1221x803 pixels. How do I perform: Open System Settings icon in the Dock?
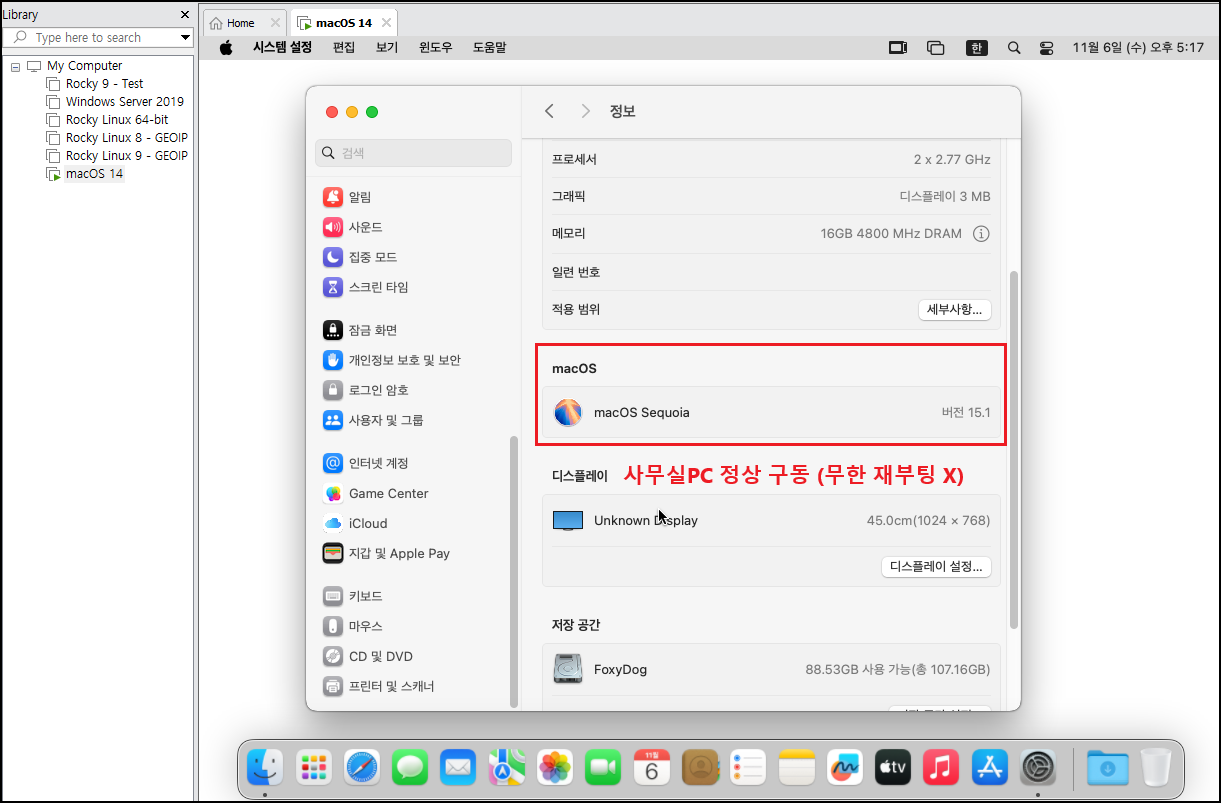click(1038, 767)
